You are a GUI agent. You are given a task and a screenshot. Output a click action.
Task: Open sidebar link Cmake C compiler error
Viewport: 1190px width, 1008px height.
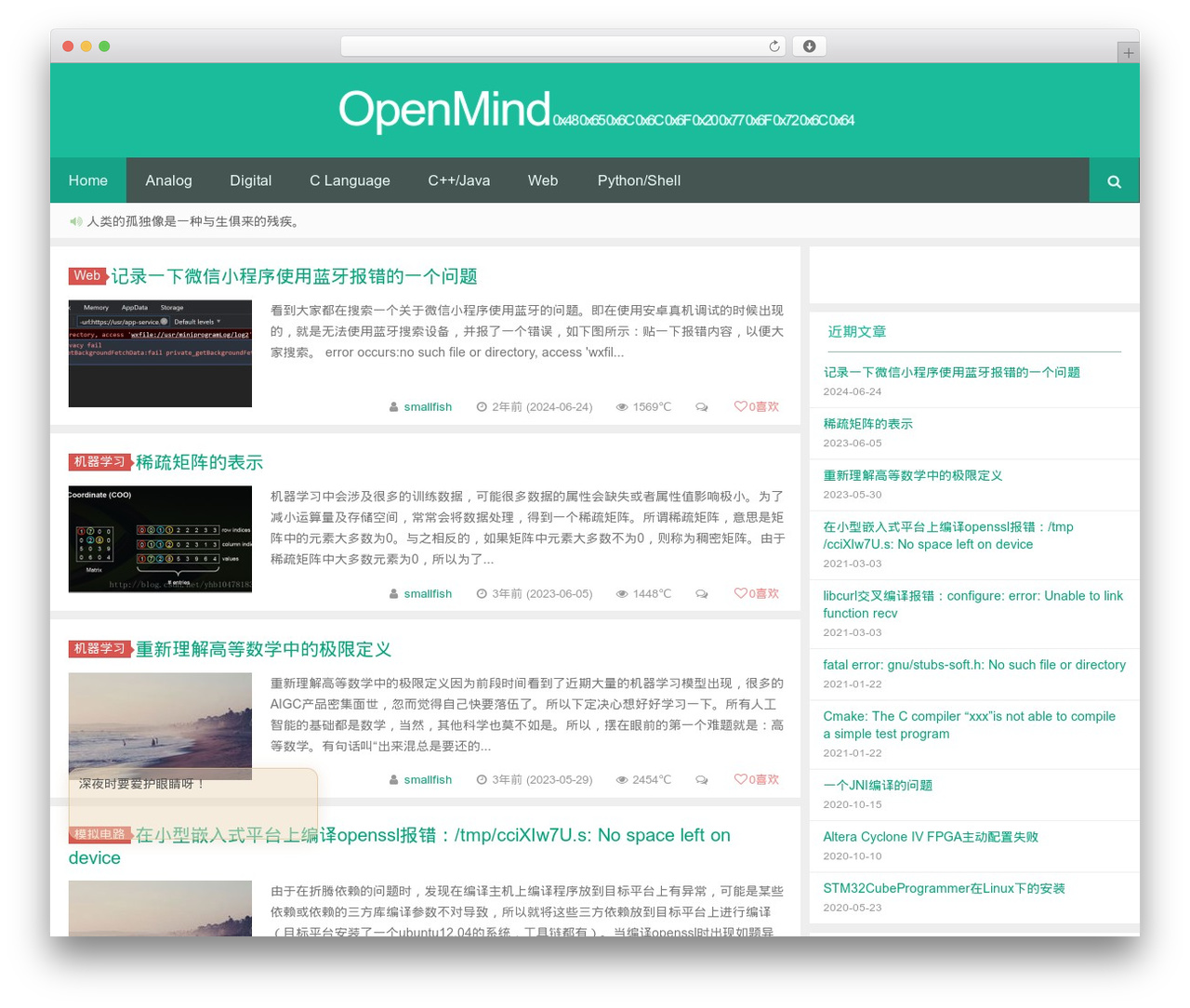969,725
